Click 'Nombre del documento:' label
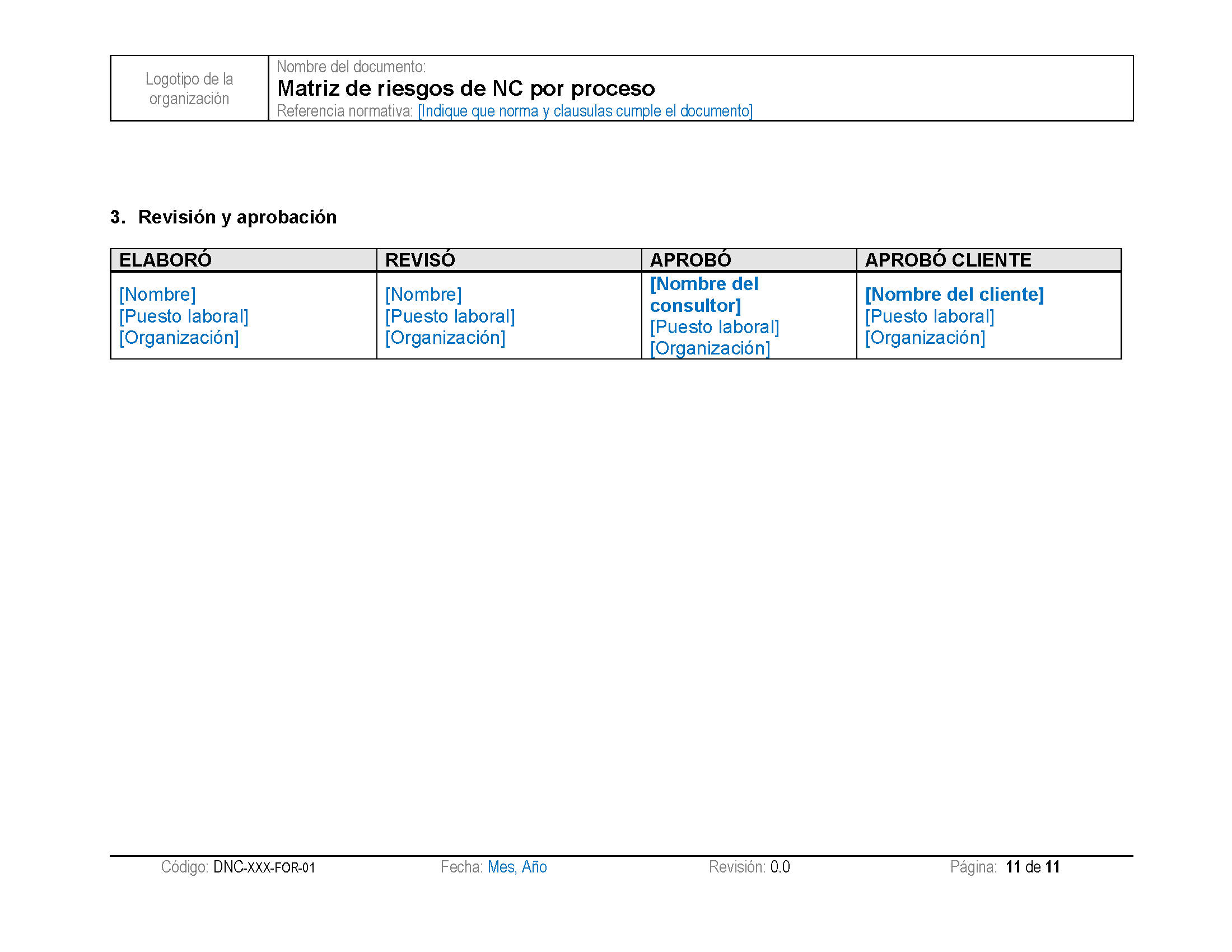 pyautogui.click(x=351, y=67)
